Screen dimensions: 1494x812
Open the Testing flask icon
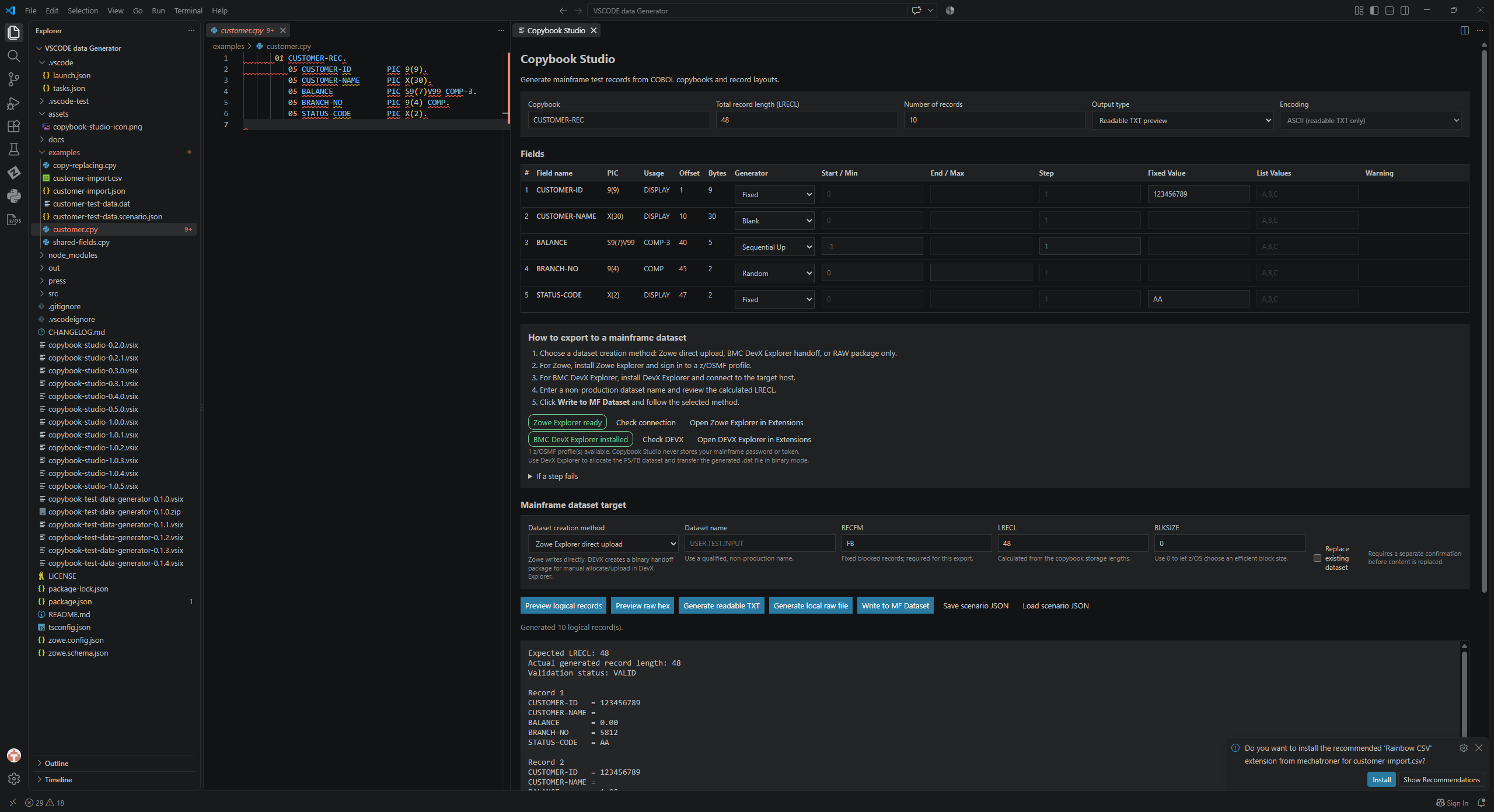click(x=13, y=150)
